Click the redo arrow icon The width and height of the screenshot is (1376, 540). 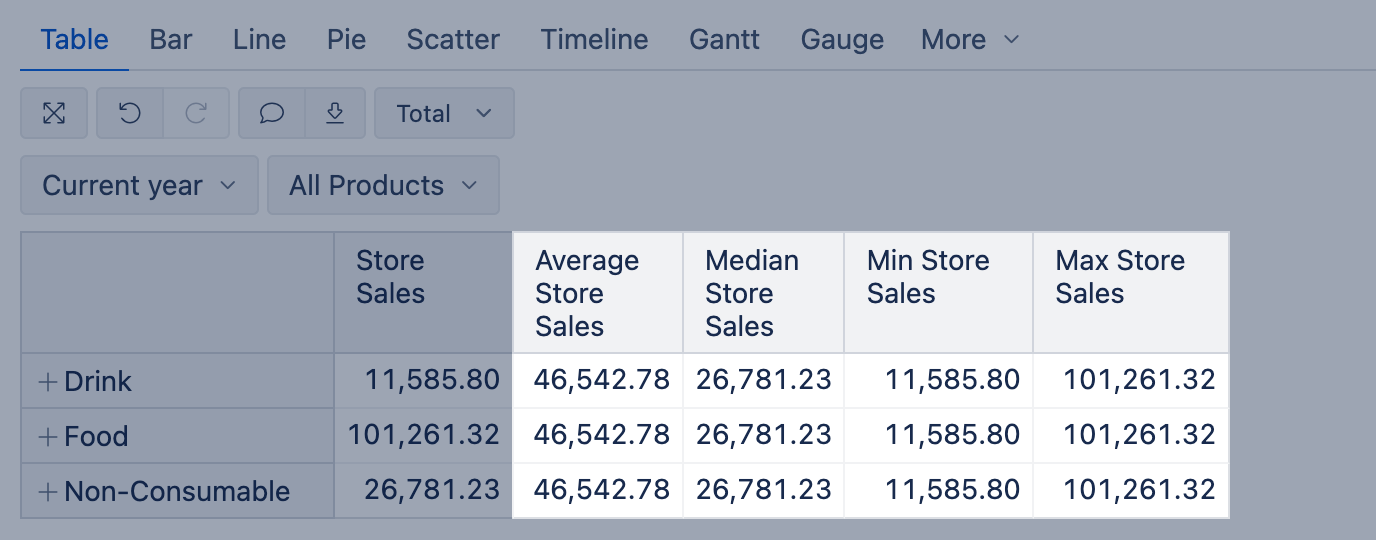pos(196,113)
